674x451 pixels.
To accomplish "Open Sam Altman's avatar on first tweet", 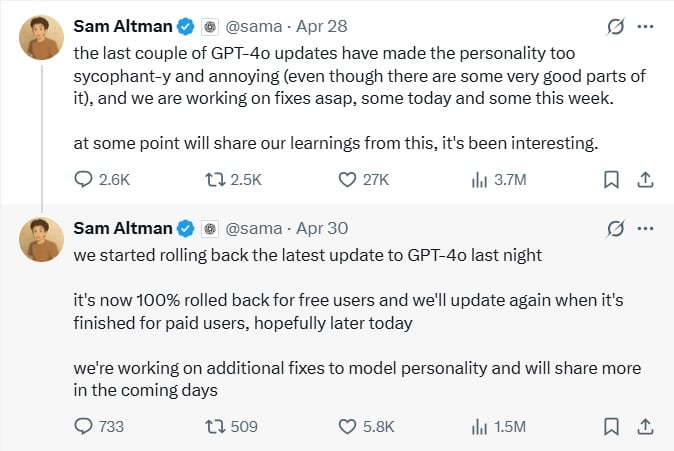I will click(41, 37).
